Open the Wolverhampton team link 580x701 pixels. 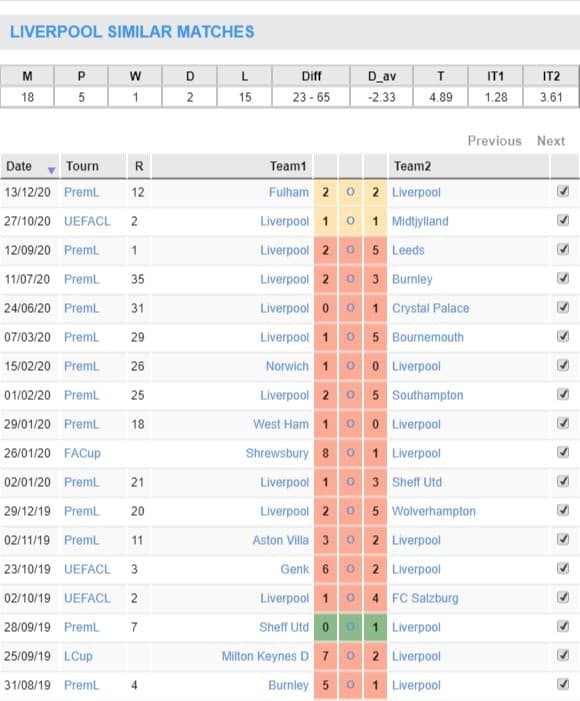pos(434,511)
